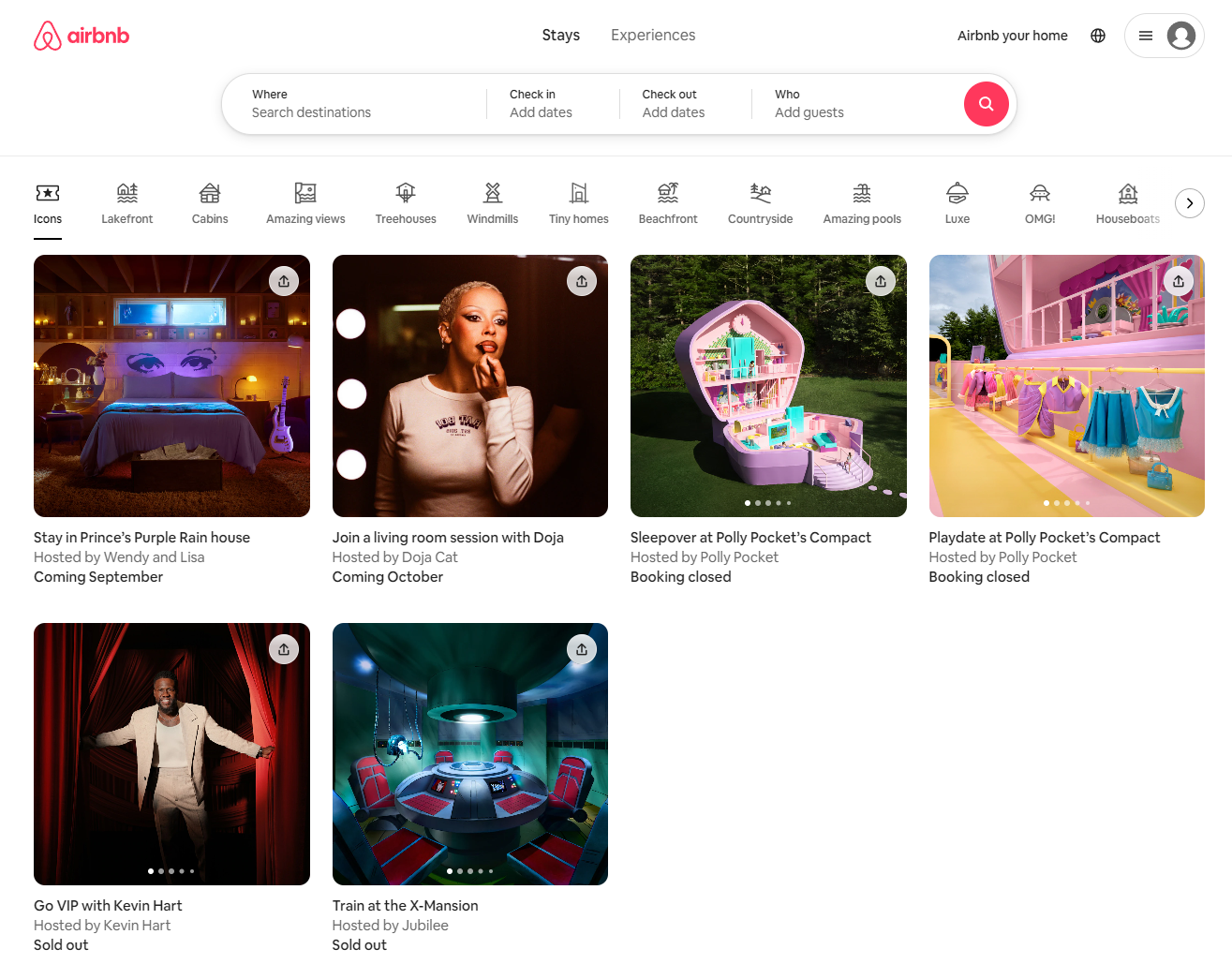1232x964 pixels.
Task: Select the OMG! category icon
Action: point(1040,193)
